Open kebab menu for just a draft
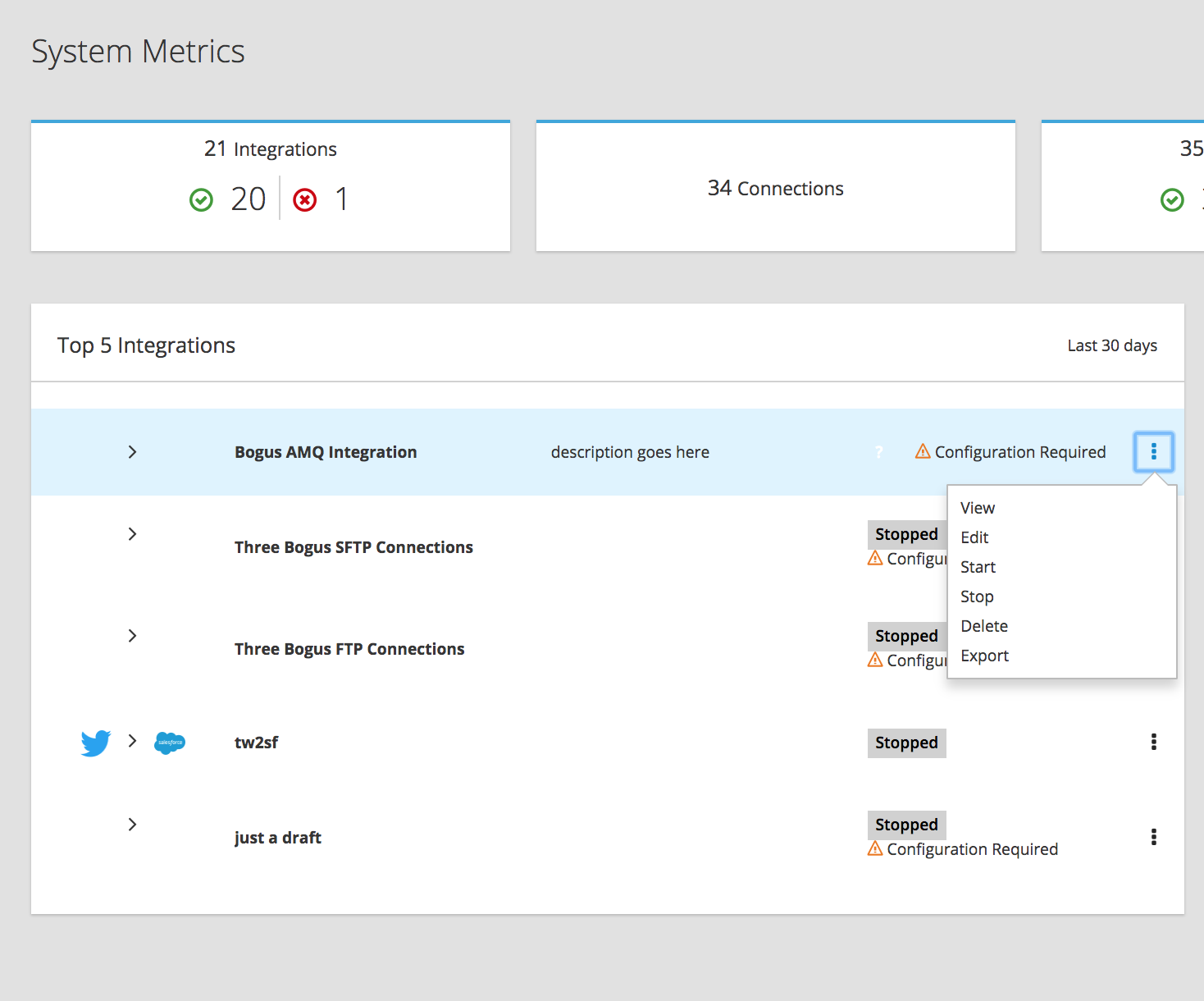1204x1001 pixels. pyautogui.click(x=1154, y=837)
